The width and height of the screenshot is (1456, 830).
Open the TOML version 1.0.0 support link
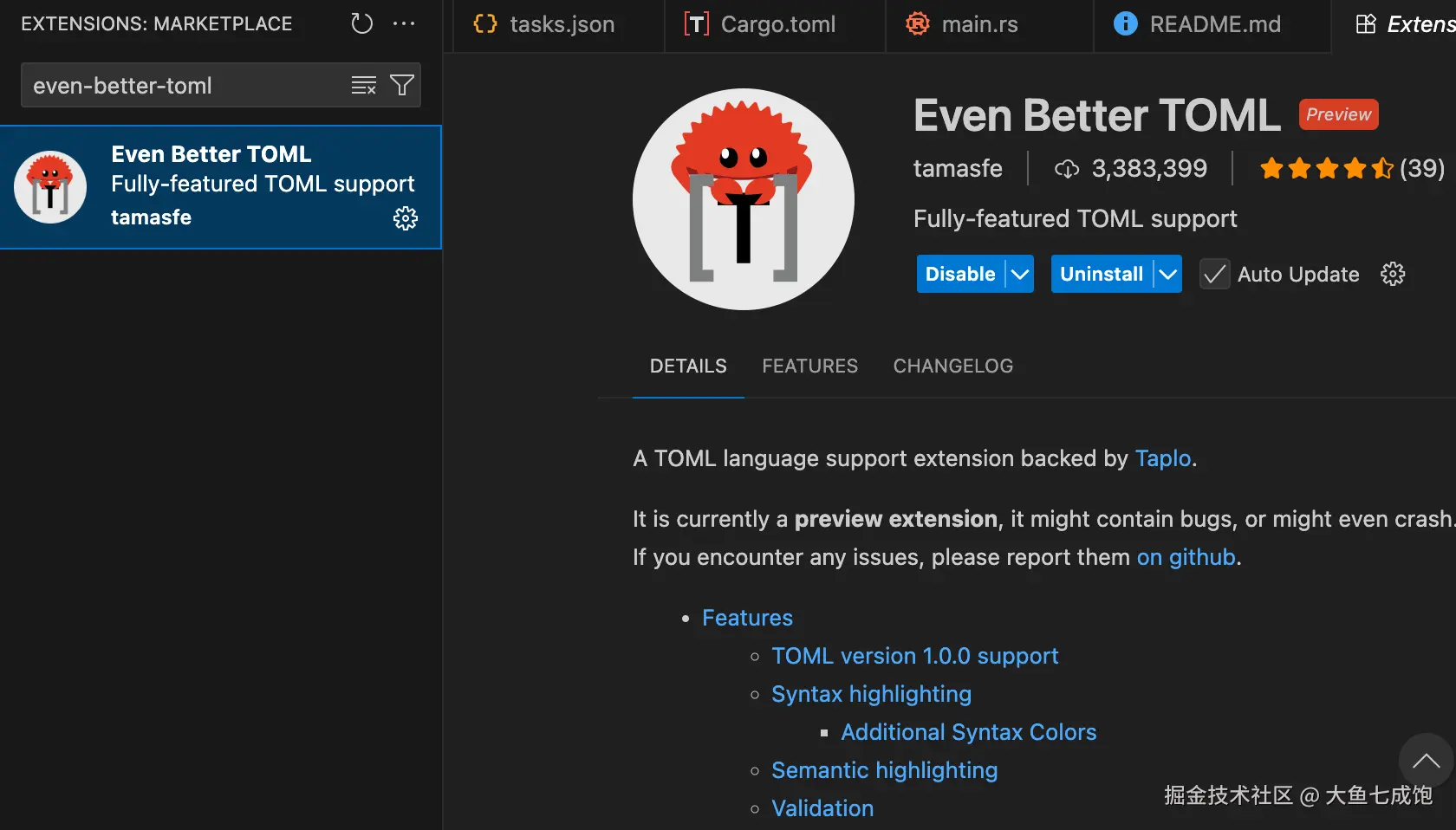click(x=915, y=656)
